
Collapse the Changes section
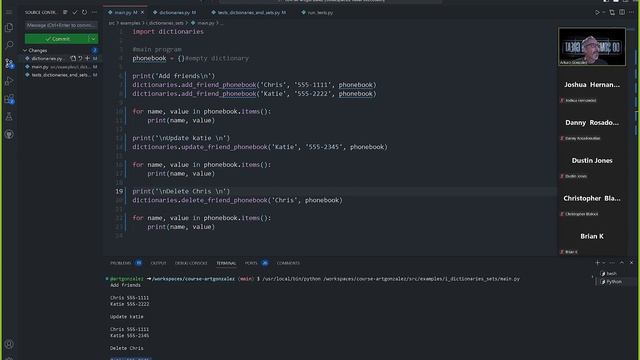25,50
